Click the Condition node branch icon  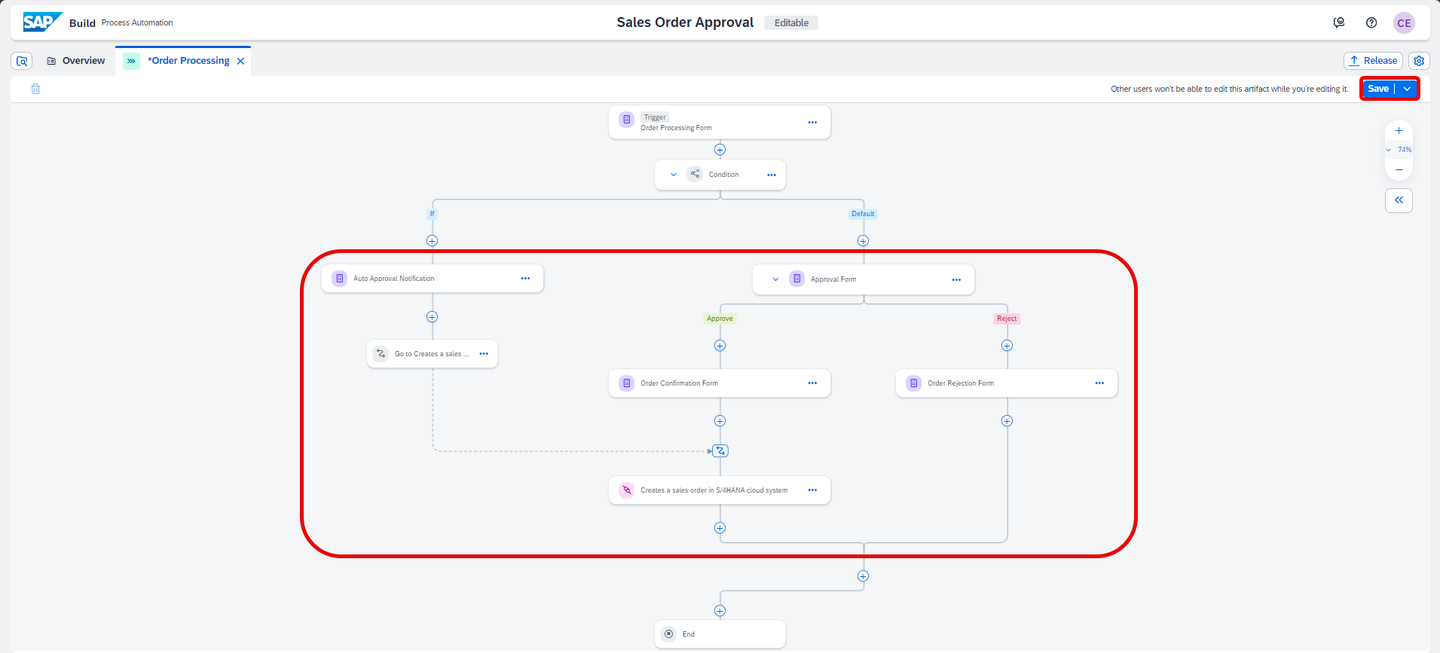pos(695,174)
